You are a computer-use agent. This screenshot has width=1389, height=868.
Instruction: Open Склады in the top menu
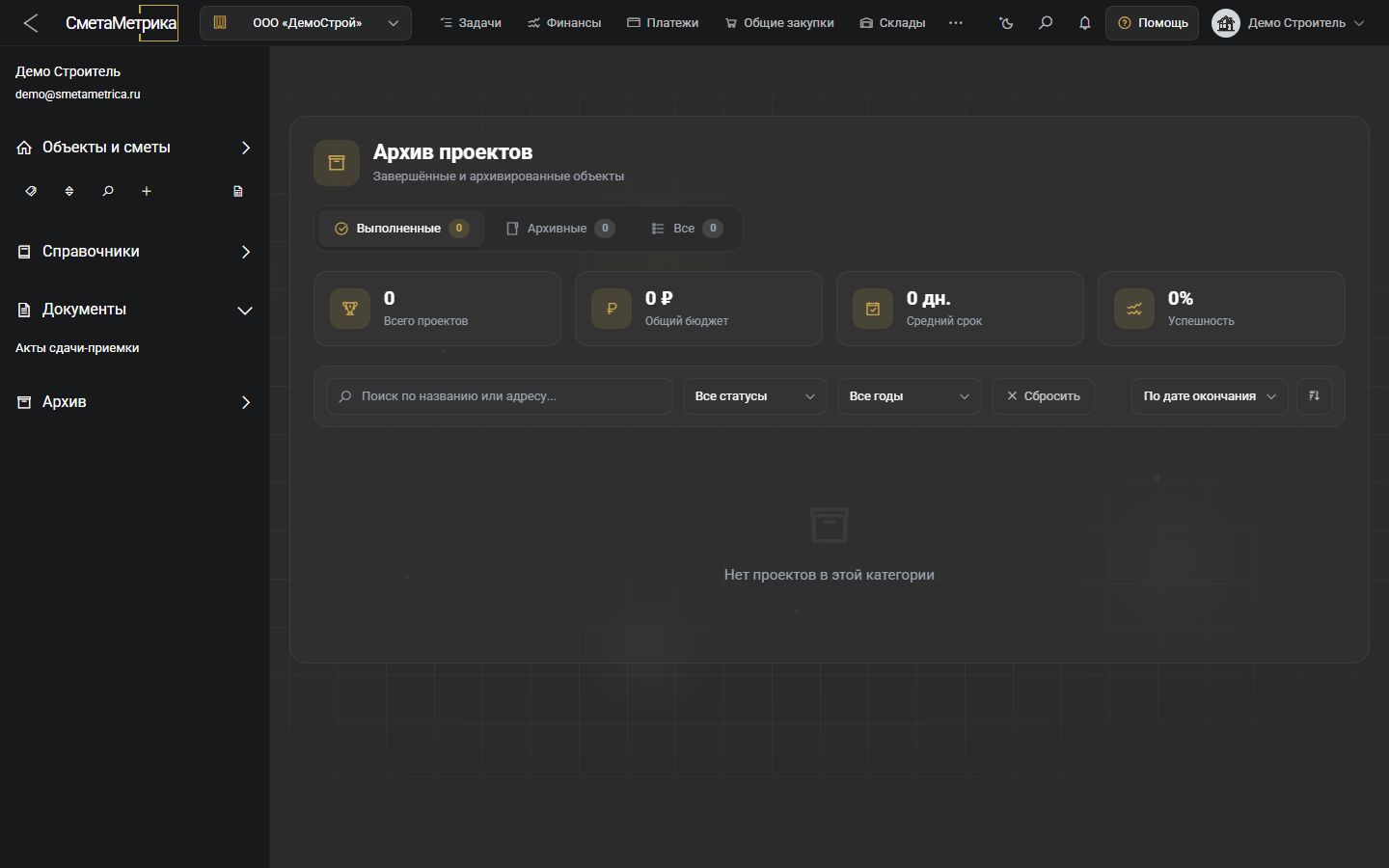[x=892, y=23]
